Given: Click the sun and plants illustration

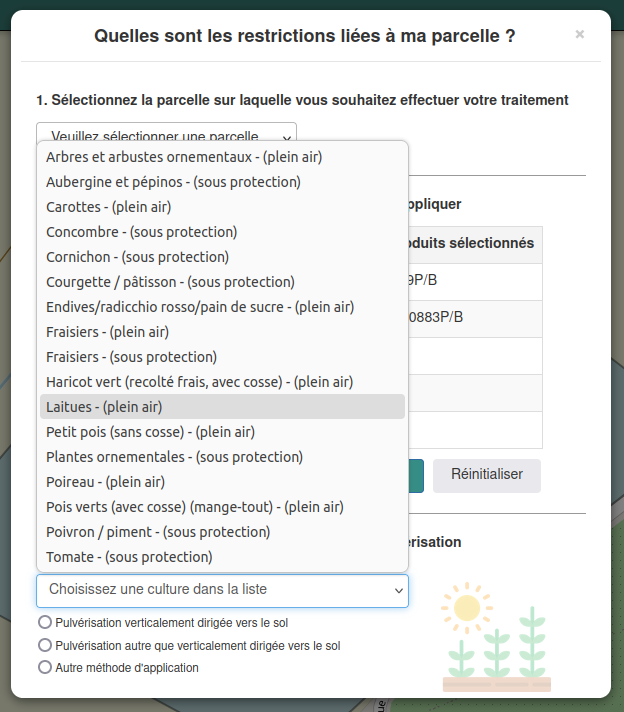Looking at the screenshot, I should [x=496, y=637].
